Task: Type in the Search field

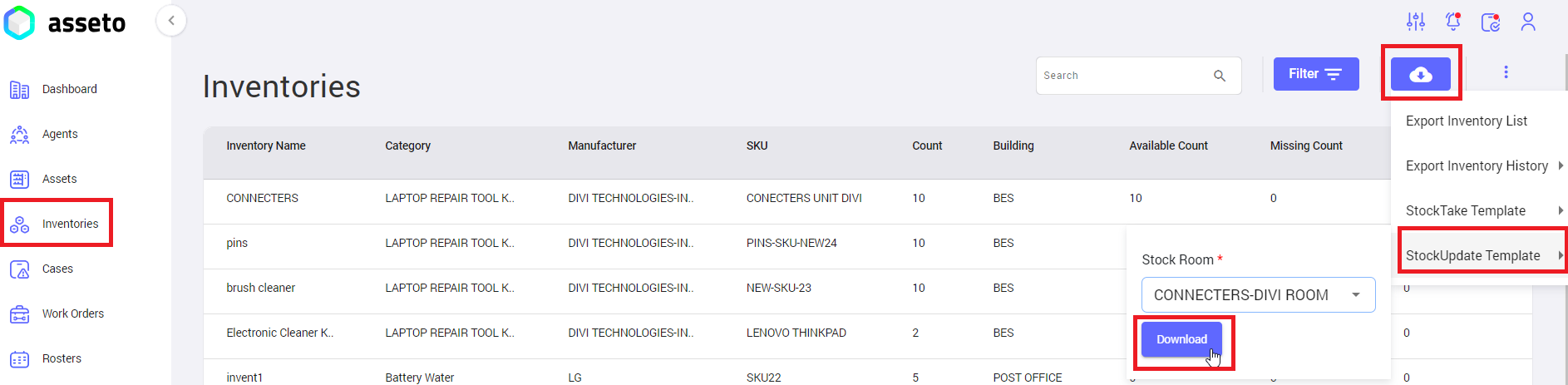Action: [x=1122, y=76]
